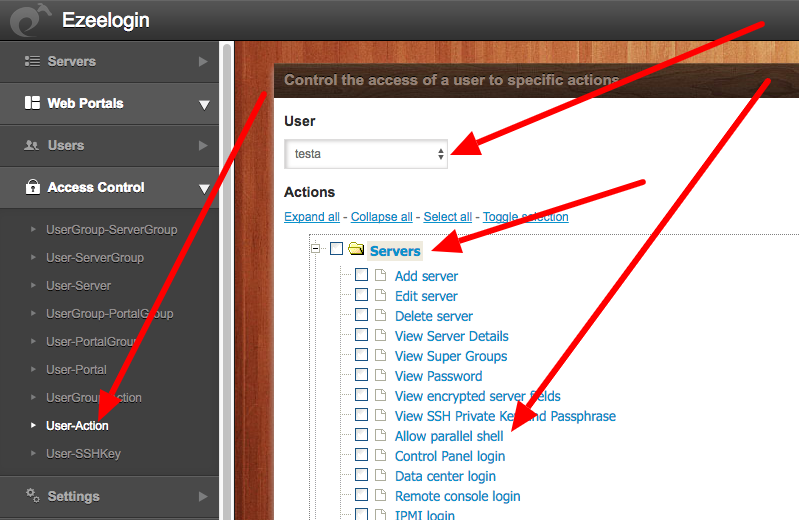Click document icon beside Allow parallel shell

(380, 435)
